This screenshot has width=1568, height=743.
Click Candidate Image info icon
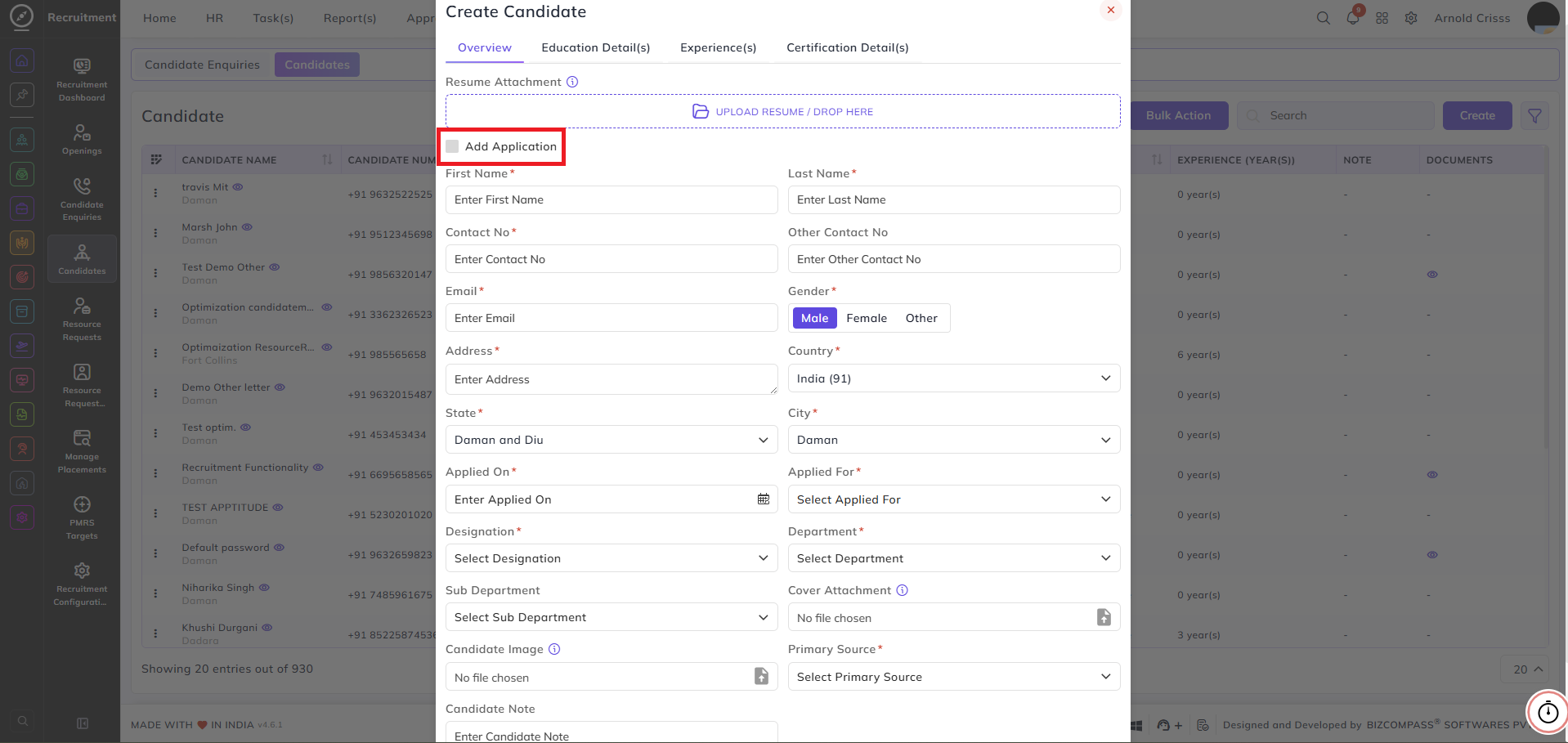pyautogui.click(x=553, y=649)
